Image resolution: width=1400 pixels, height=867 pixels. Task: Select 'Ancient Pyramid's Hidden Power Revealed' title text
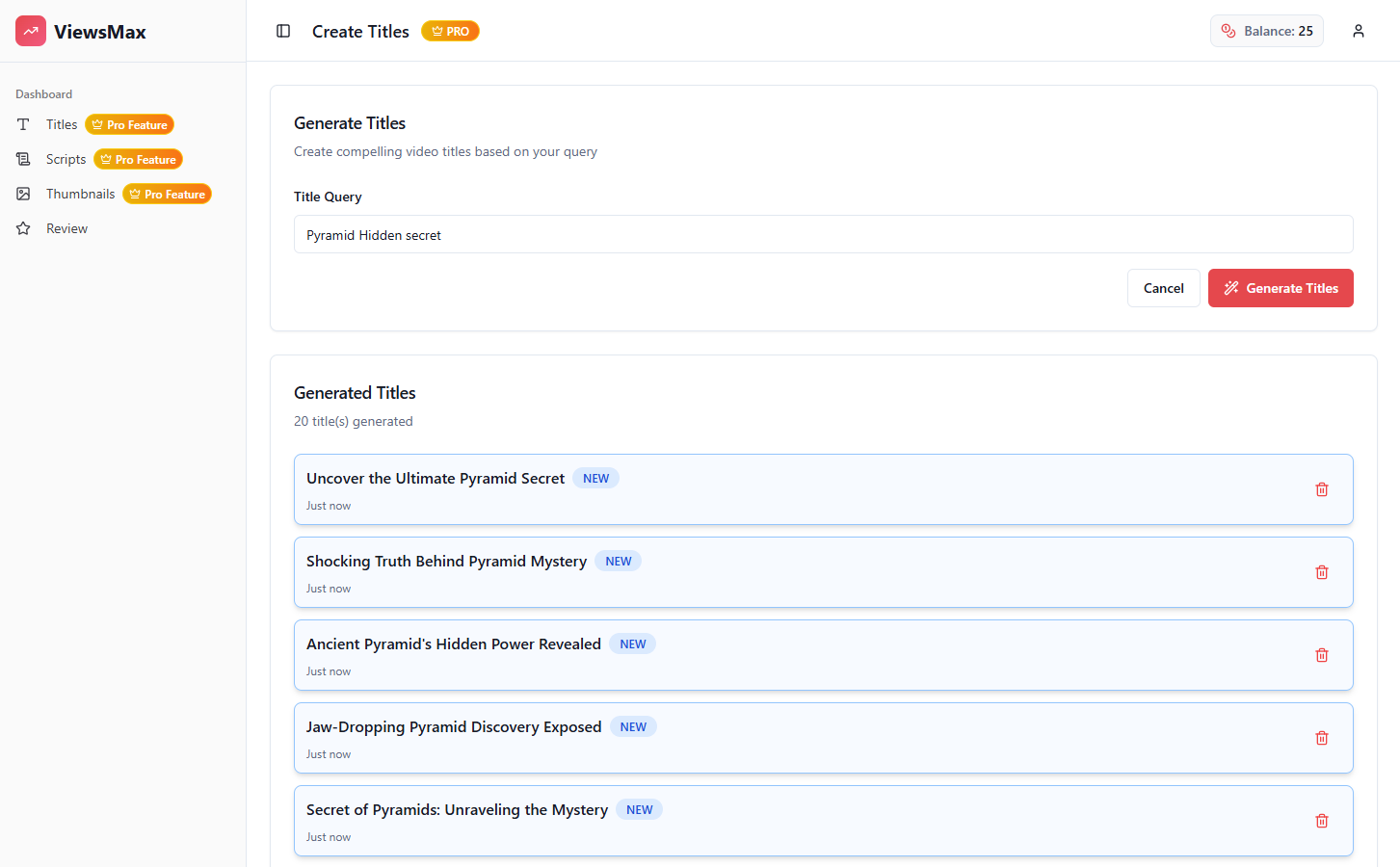[454, 644]
